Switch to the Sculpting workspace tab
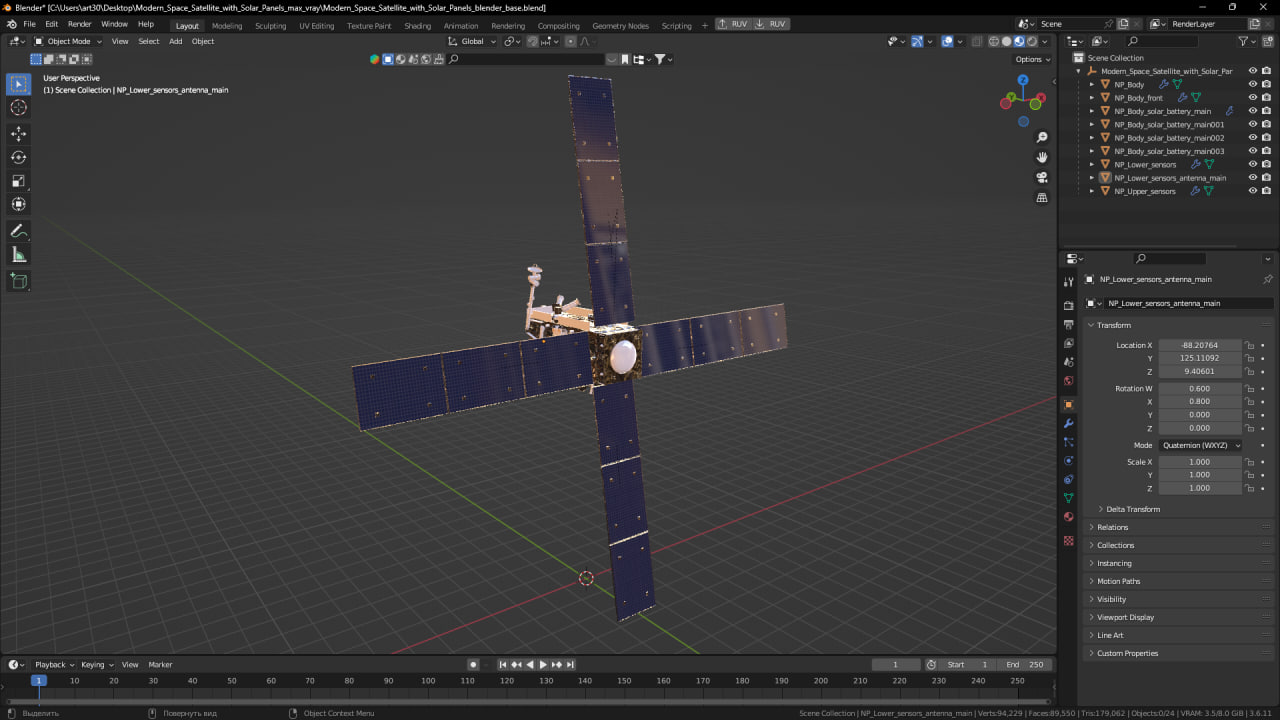The height and width of the screenshot is (720, 1280). click(270, 25)
